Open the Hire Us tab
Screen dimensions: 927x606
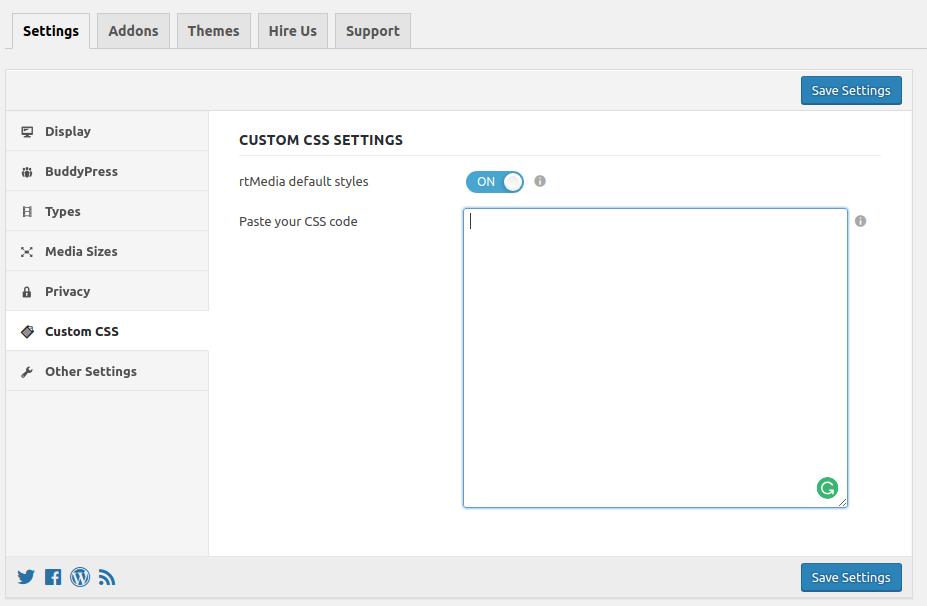pos(292,31)
